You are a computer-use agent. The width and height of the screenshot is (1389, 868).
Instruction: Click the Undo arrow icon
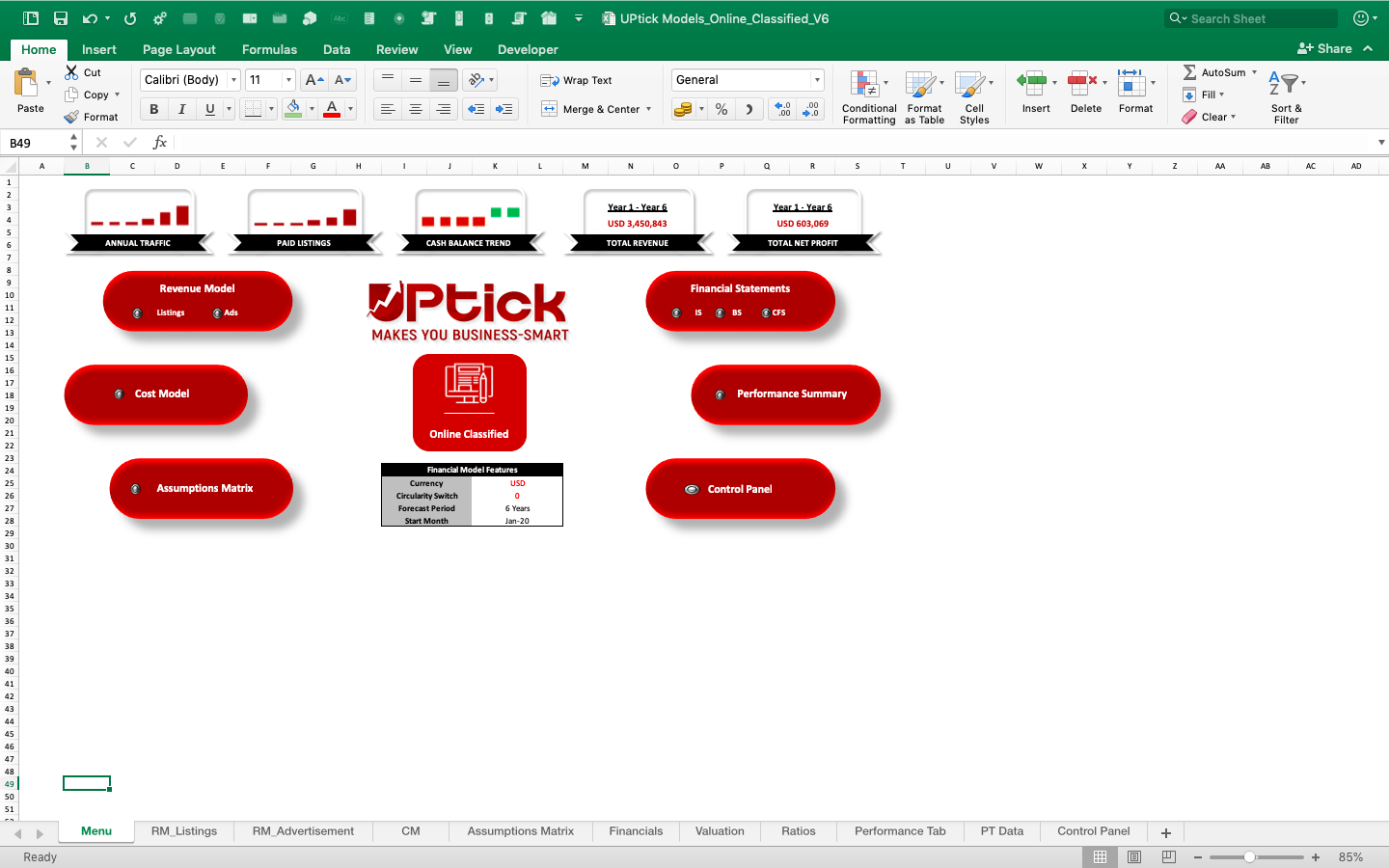pyautogui.click(x=90, y=18)
